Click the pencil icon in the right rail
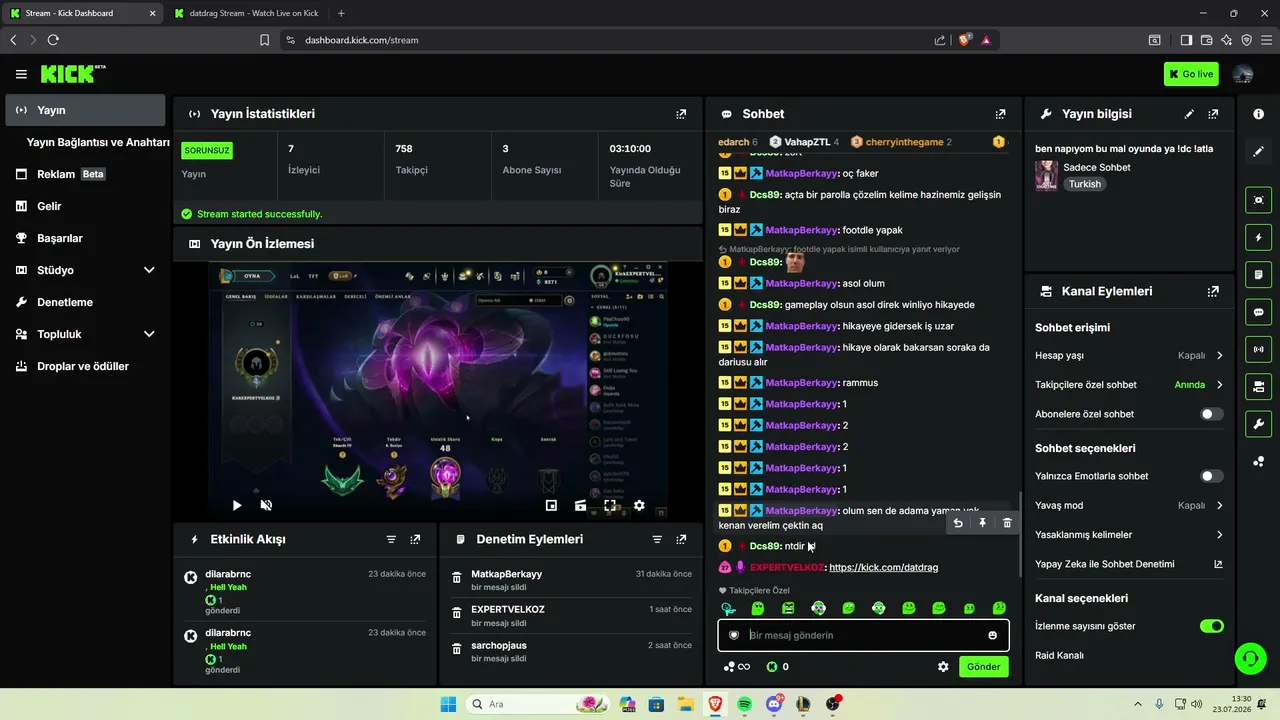This screenshot has width=1280, height=720. coord(1258,151)
